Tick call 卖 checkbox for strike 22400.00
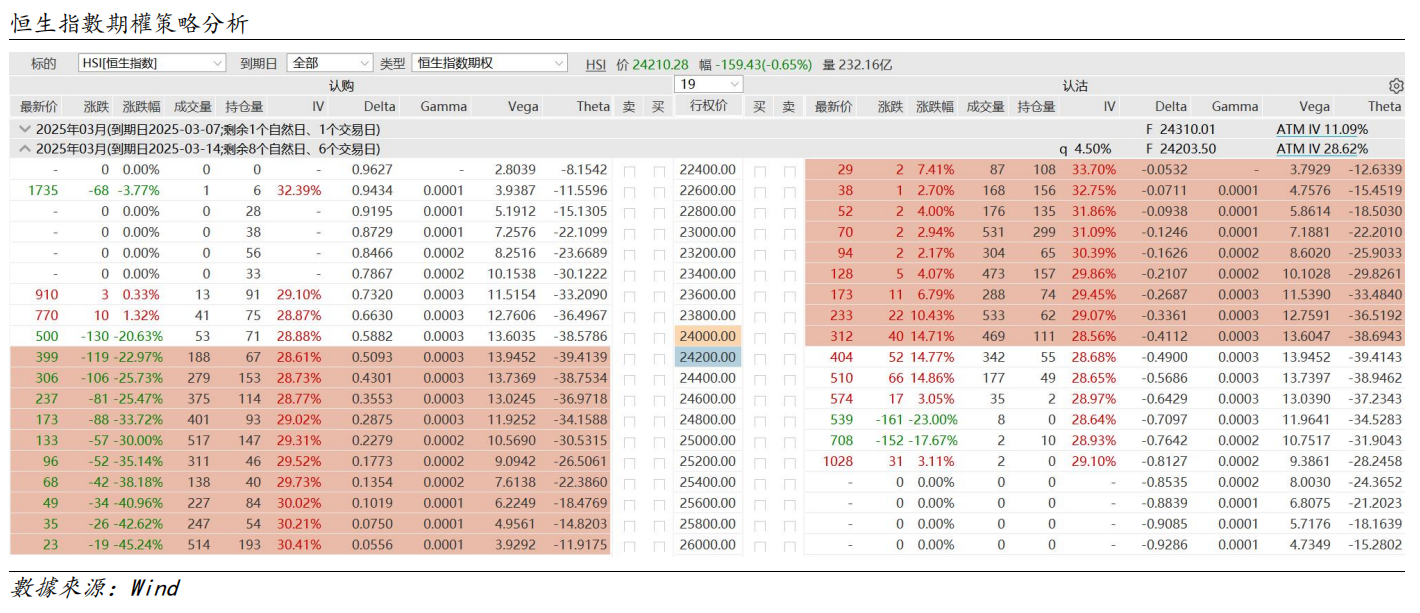The height and width of the screenshot is (613, 1420). click(x=629, y=171)
